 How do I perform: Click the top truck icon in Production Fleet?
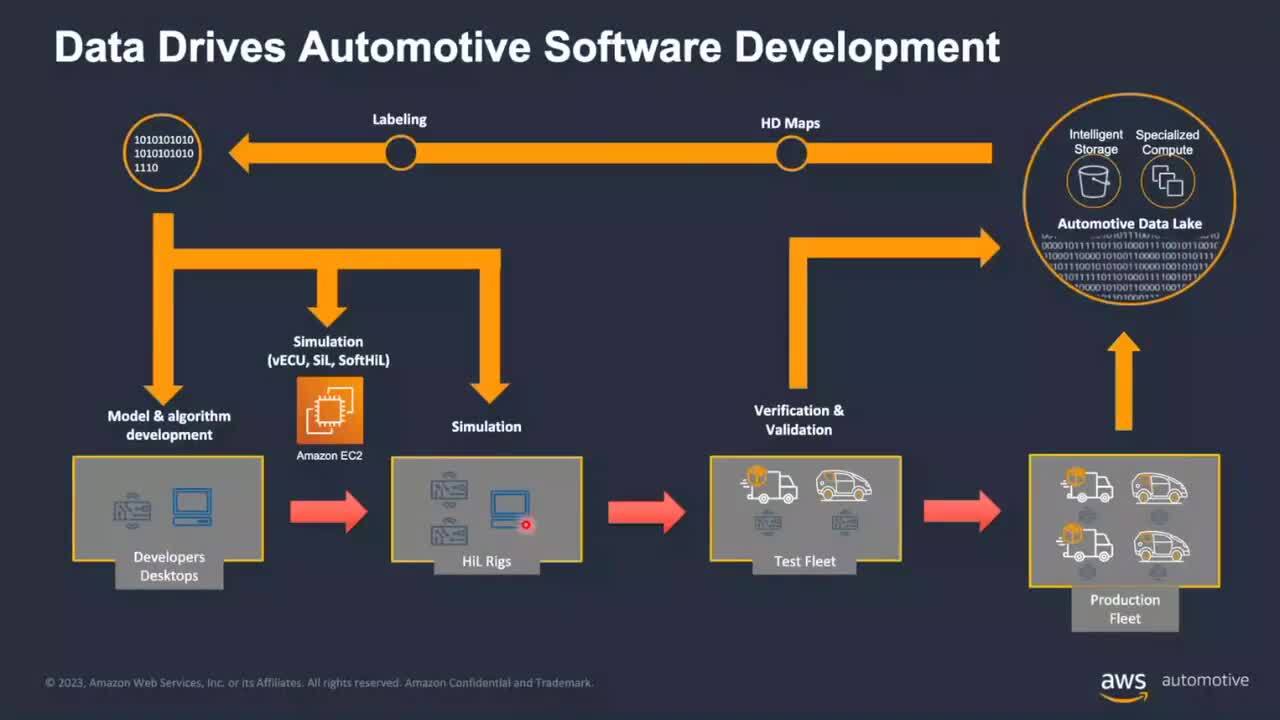click(1087, 485)
